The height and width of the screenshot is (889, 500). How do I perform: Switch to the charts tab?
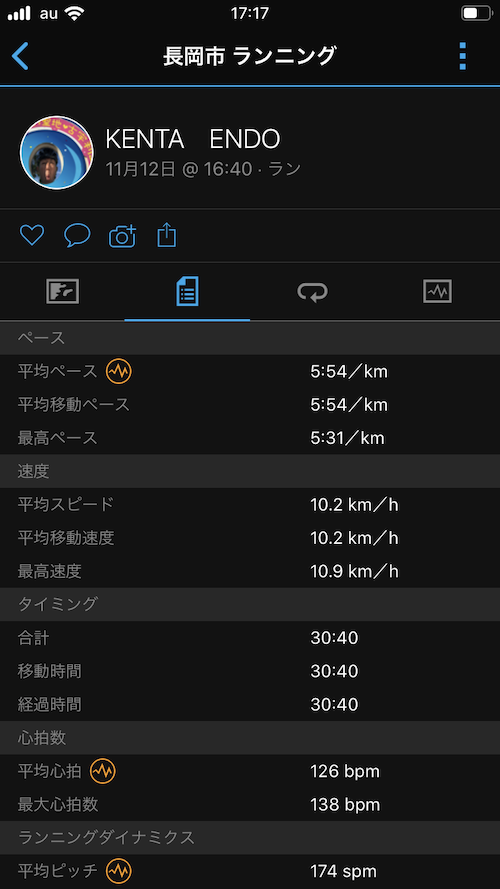tap(437, 292)
